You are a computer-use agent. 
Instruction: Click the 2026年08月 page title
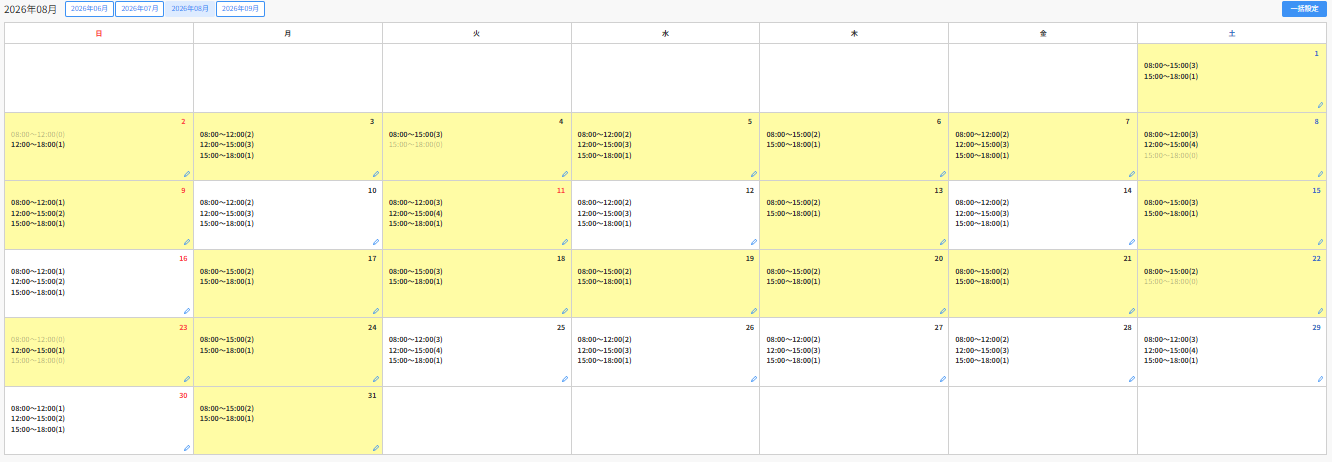[x=30, y=9]
